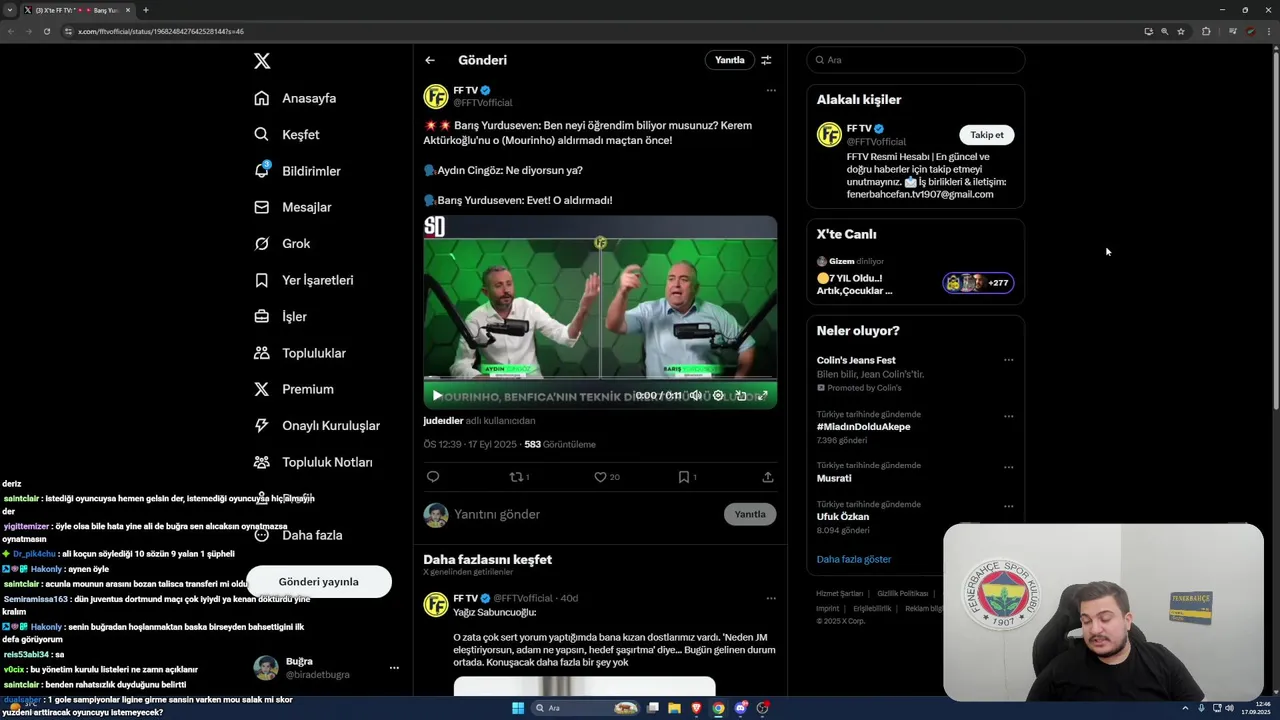Open options for #MiadınDolduAkepe trend
Image resolution: width=1280 pixels, height=720 pixels.
coord(1009,416)
